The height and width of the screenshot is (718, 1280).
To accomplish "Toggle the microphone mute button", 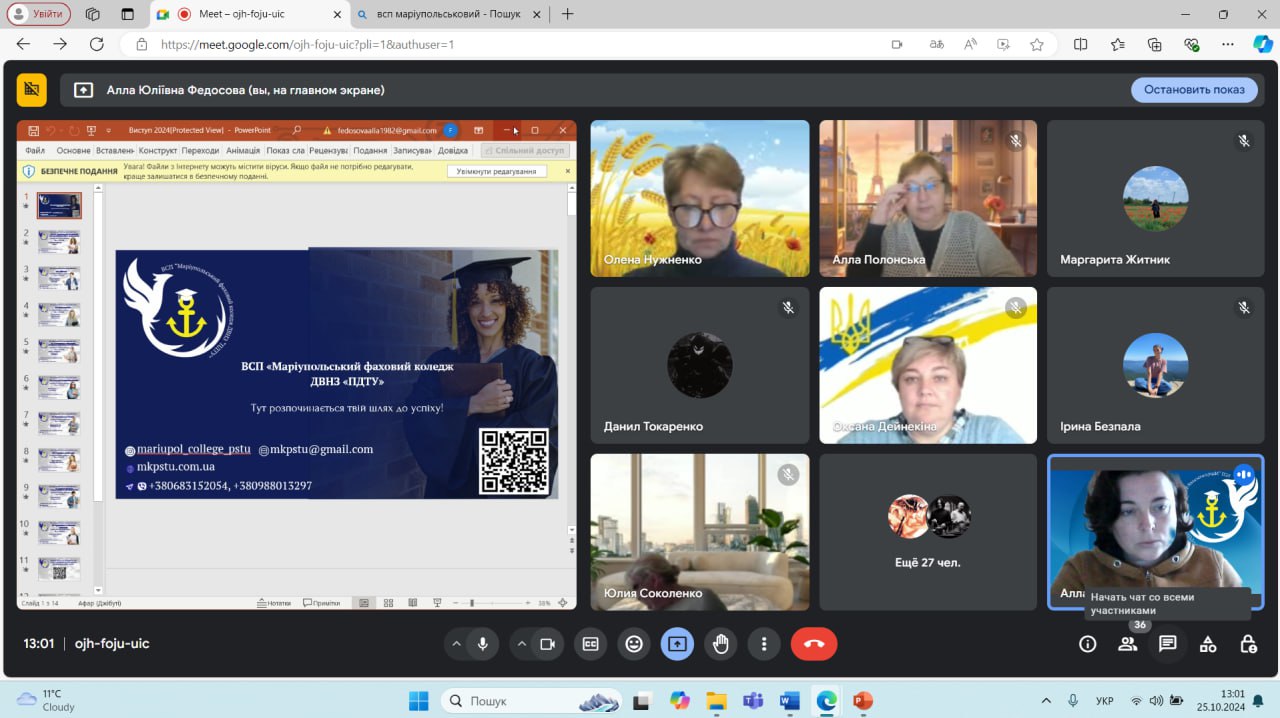I will click(482, 644).
